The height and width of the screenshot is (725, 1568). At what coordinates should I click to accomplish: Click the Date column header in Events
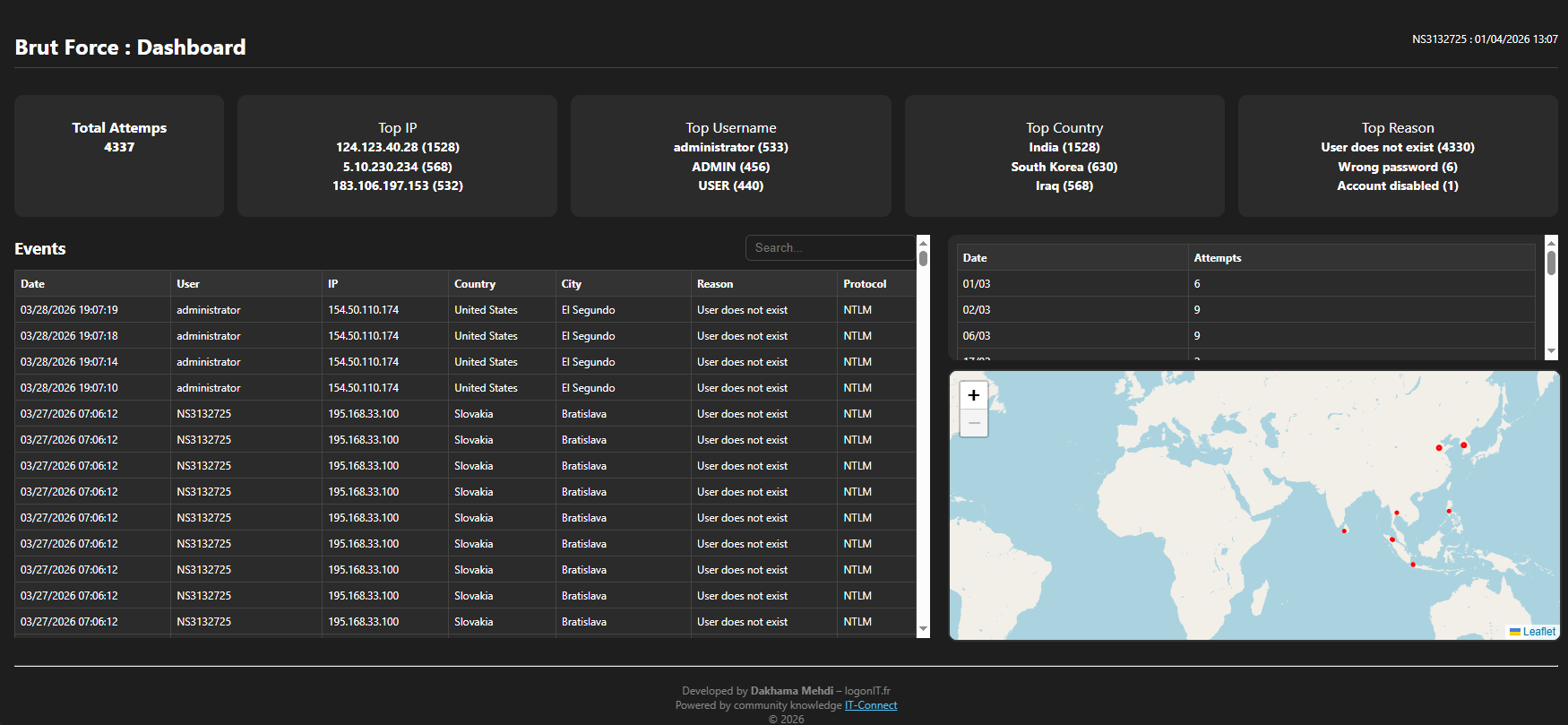(x=33, y=284)
